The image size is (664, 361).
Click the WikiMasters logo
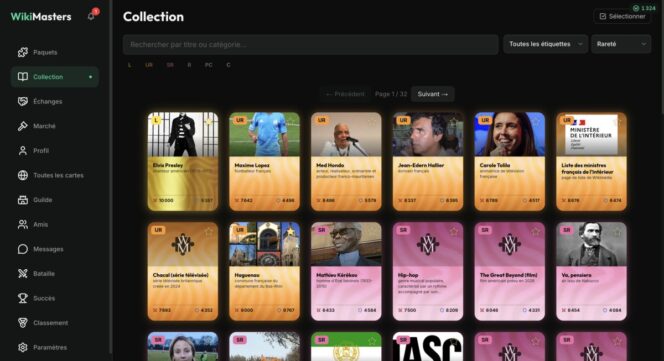(41, 17)
